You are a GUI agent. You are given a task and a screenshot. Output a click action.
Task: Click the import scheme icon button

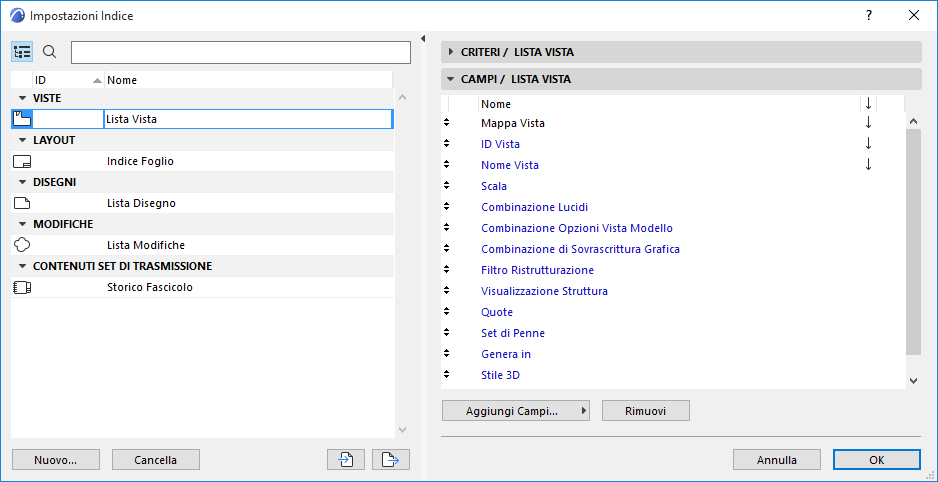[x=346, y=460]
